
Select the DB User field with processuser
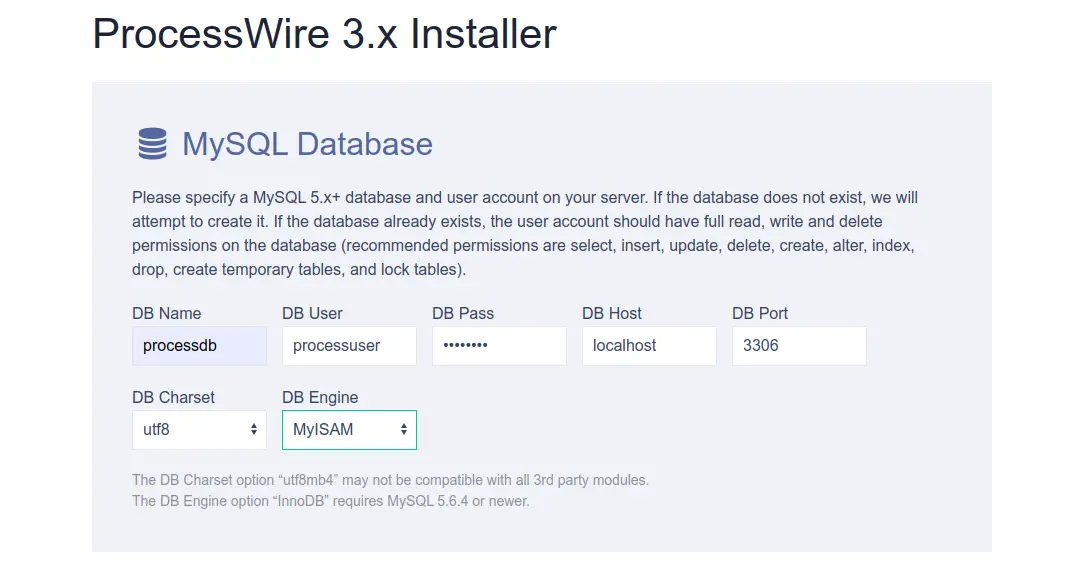click(x=349, y=346)
